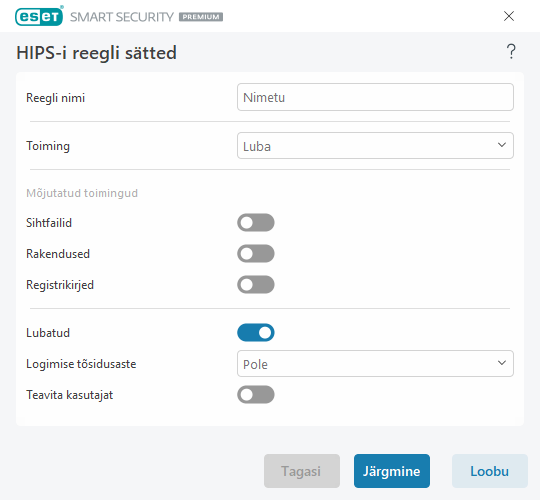540x500 pixels.
Task: Close the HIPS rule settings window
Action: coord(509,16)
